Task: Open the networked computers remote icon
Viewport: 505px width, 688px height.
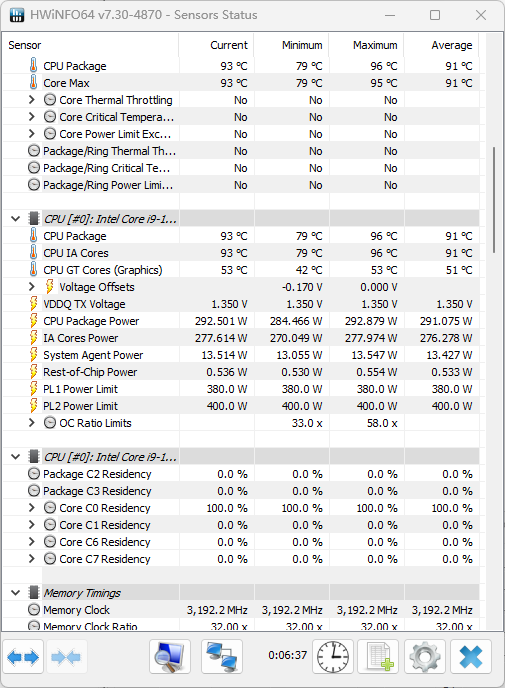Action: click(222, 657)
